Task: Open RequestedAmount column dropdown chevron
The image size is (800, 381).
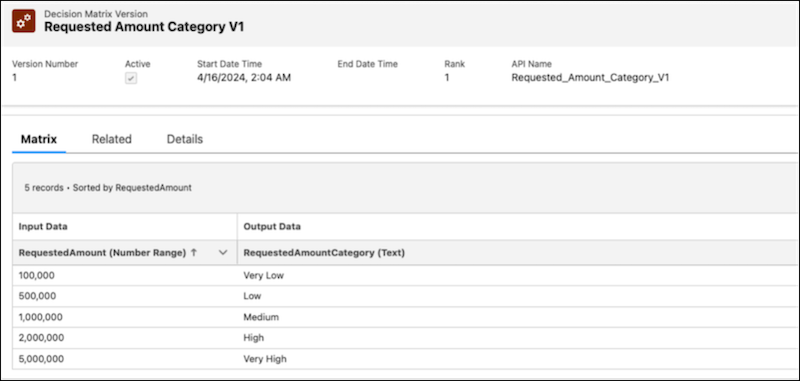Action: tap(223, 252)
